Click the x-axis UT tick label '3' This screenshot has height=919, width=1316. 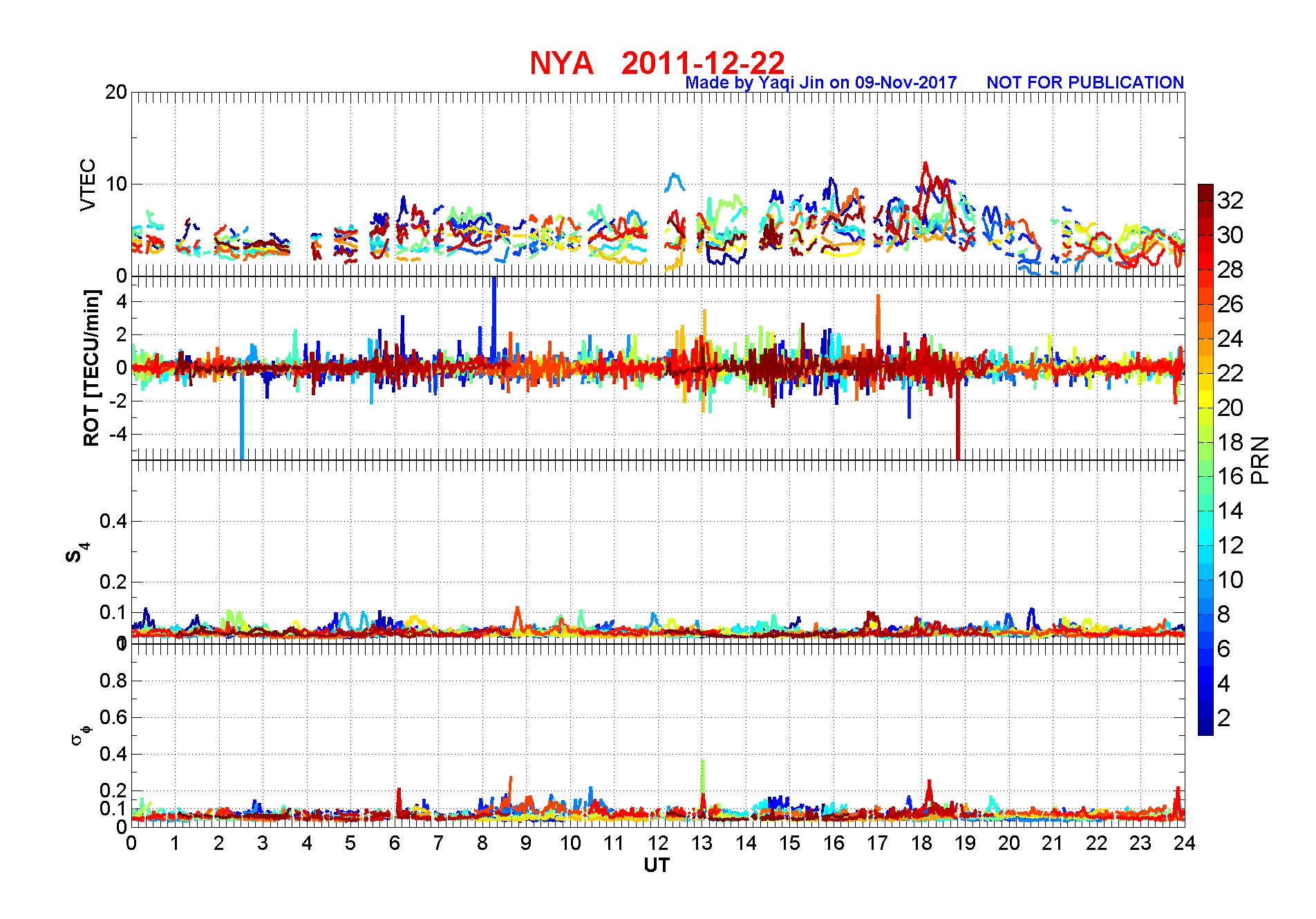263,843
